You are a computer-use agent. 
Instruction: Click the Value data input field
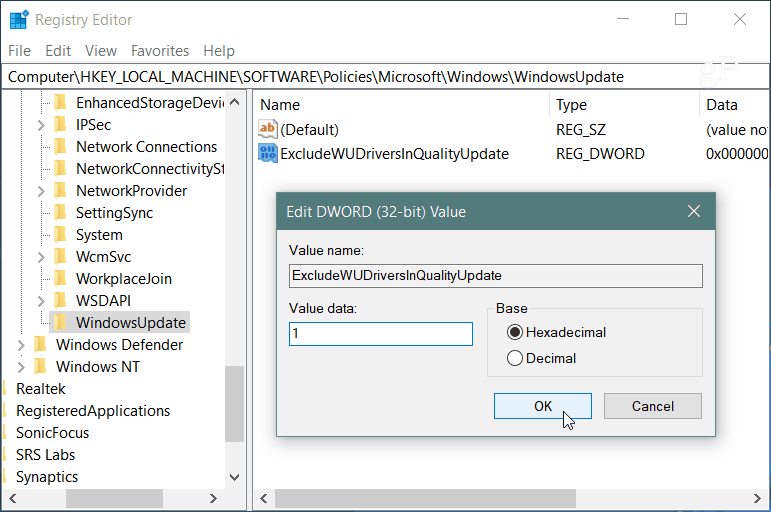click(x=381, y=334)
